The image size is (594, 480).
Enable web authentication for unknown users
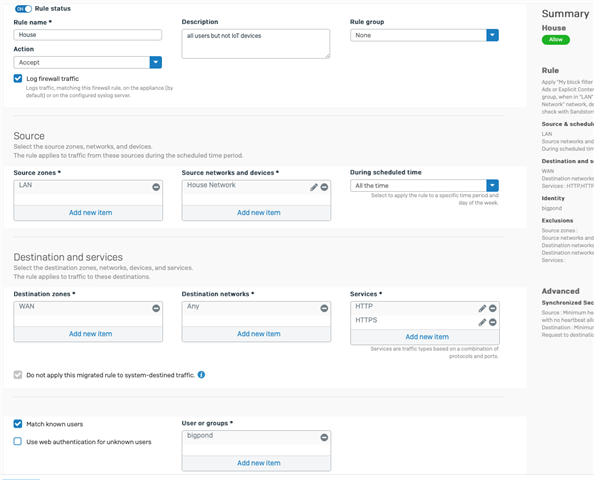18,441
